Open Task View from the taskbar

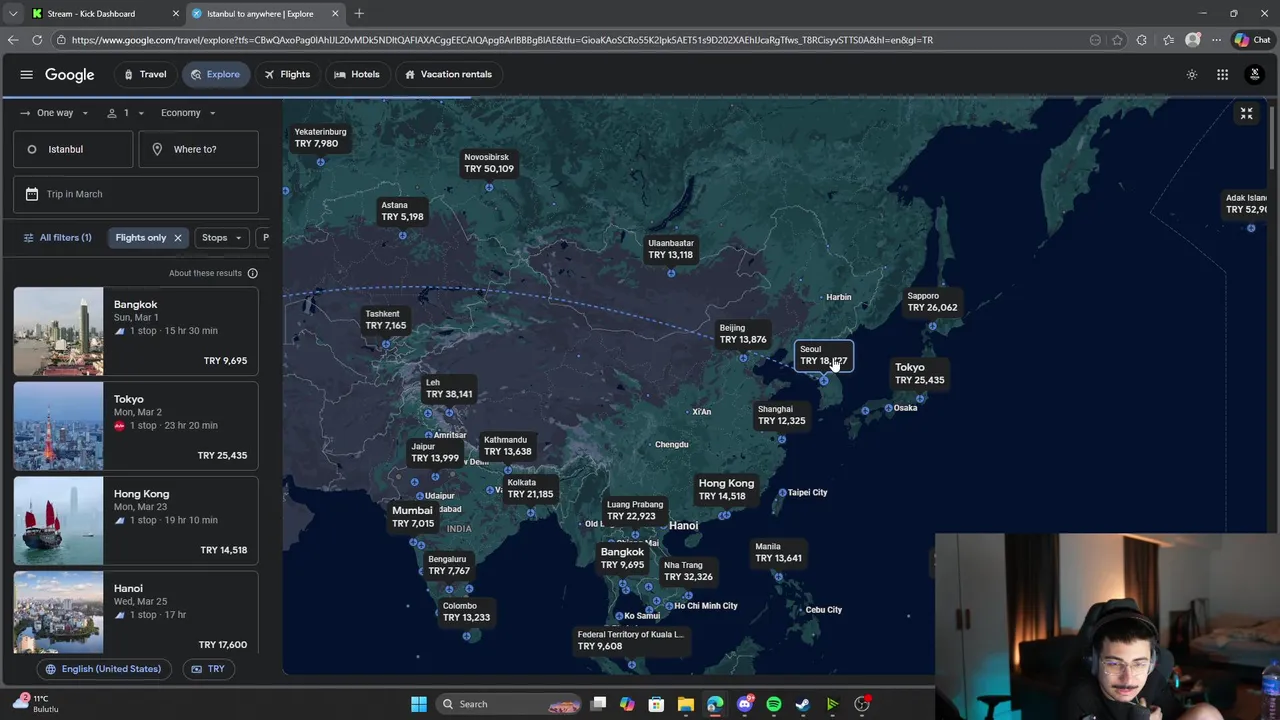pos(598,704)
